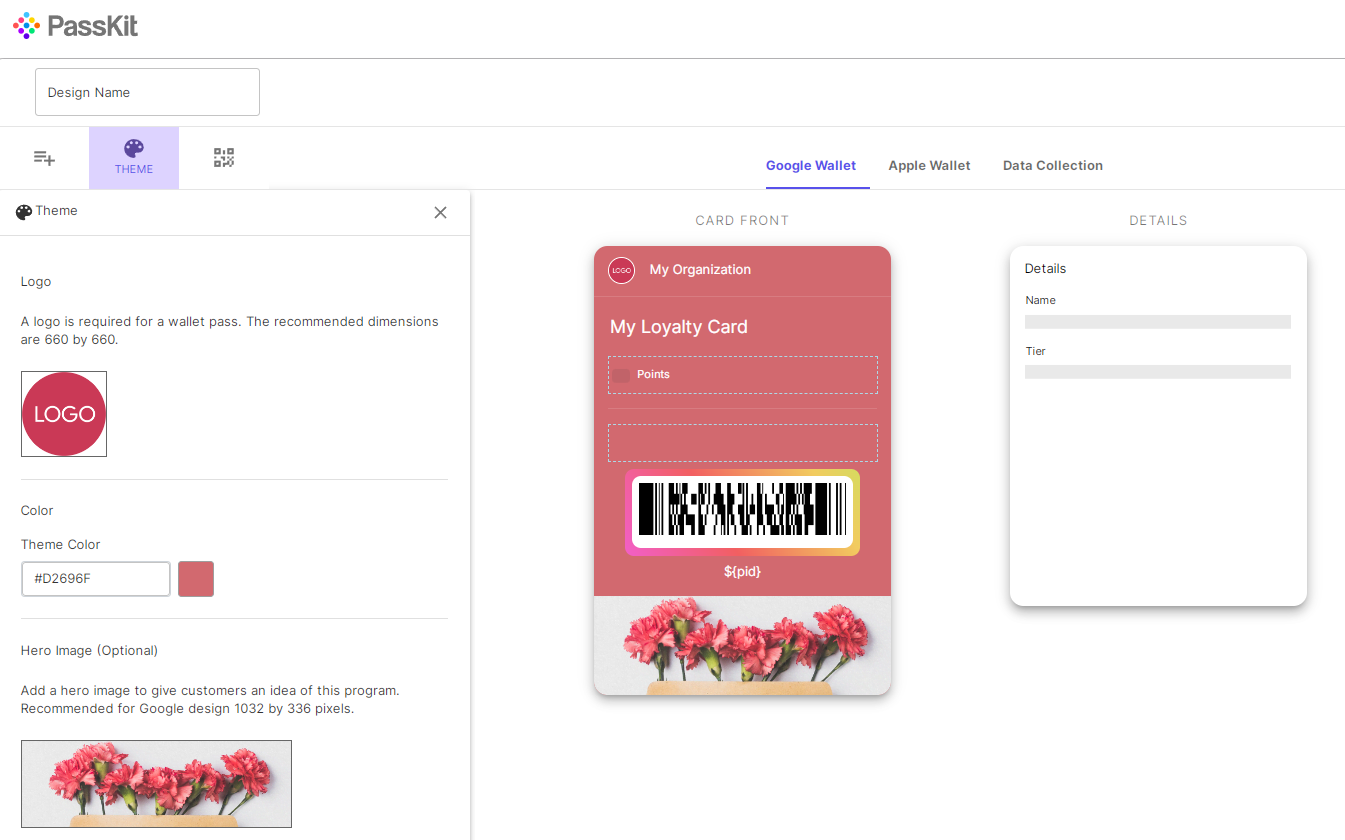Click the LOGO image upload thumbnail

point(64,414)
